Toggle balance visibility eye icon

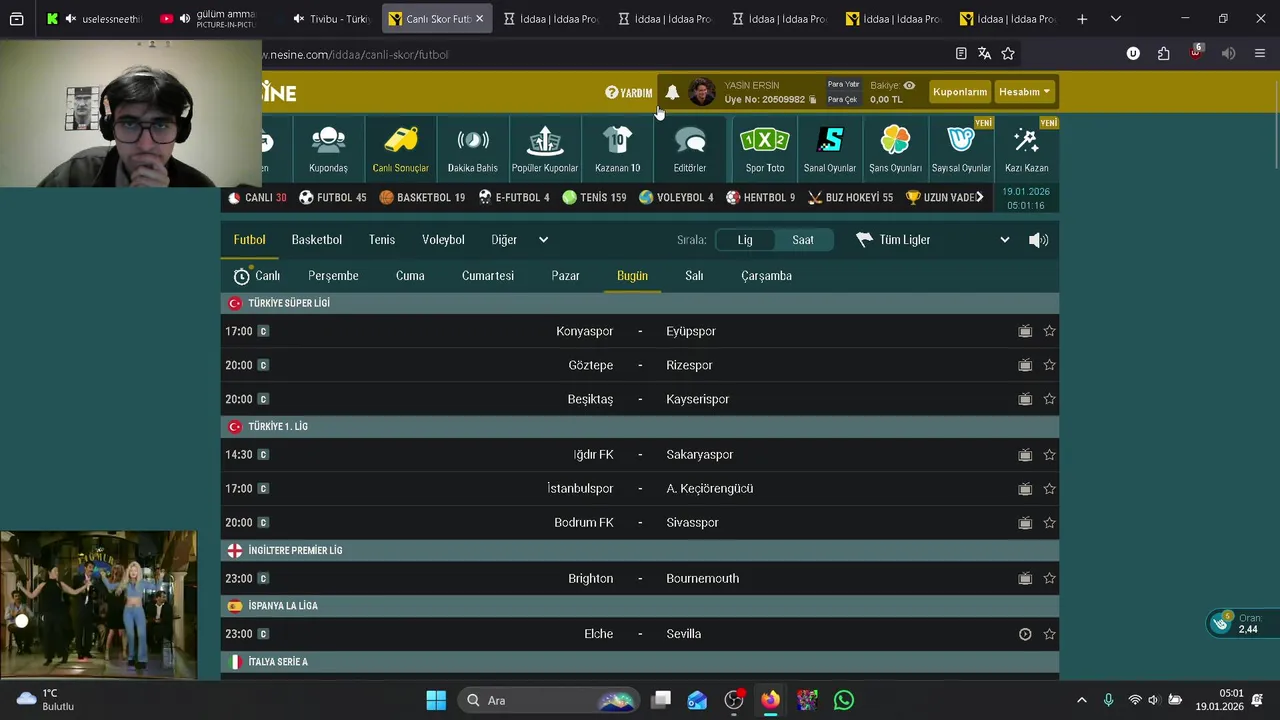909,86
